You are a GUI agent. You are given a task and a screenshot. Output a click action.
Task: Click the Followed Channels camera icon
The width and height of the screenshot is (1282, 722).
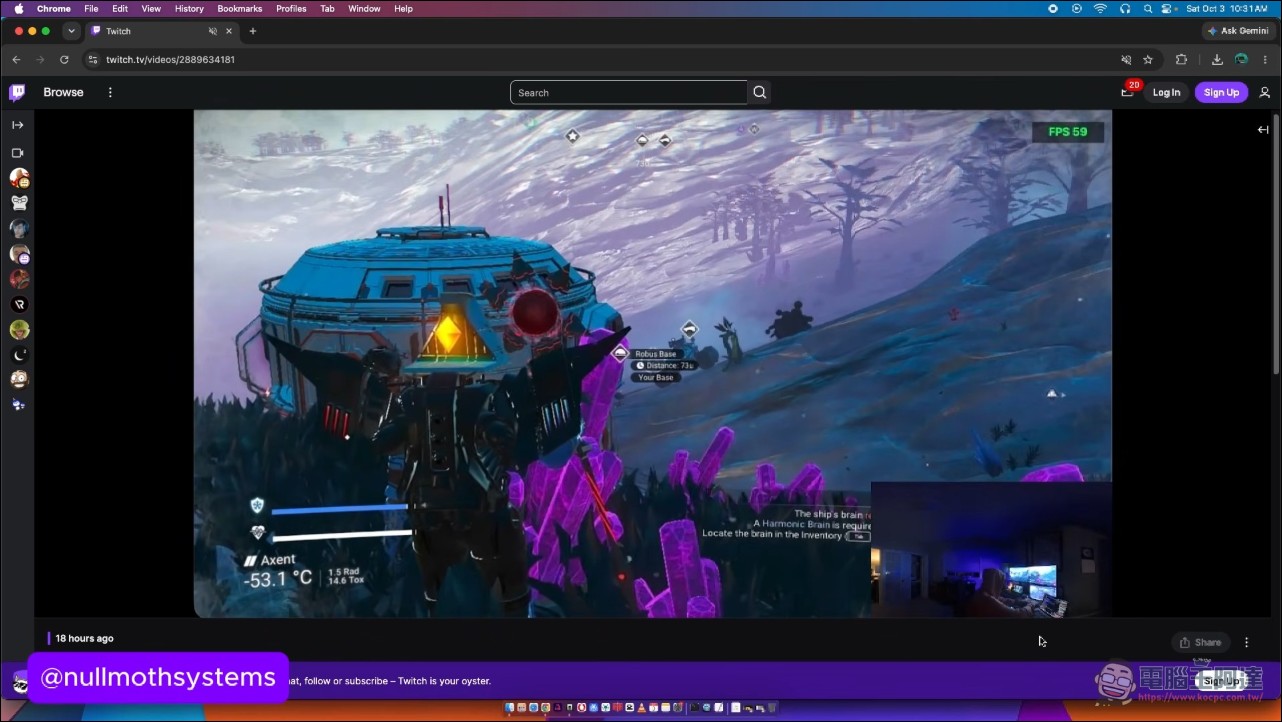point(17,153)
